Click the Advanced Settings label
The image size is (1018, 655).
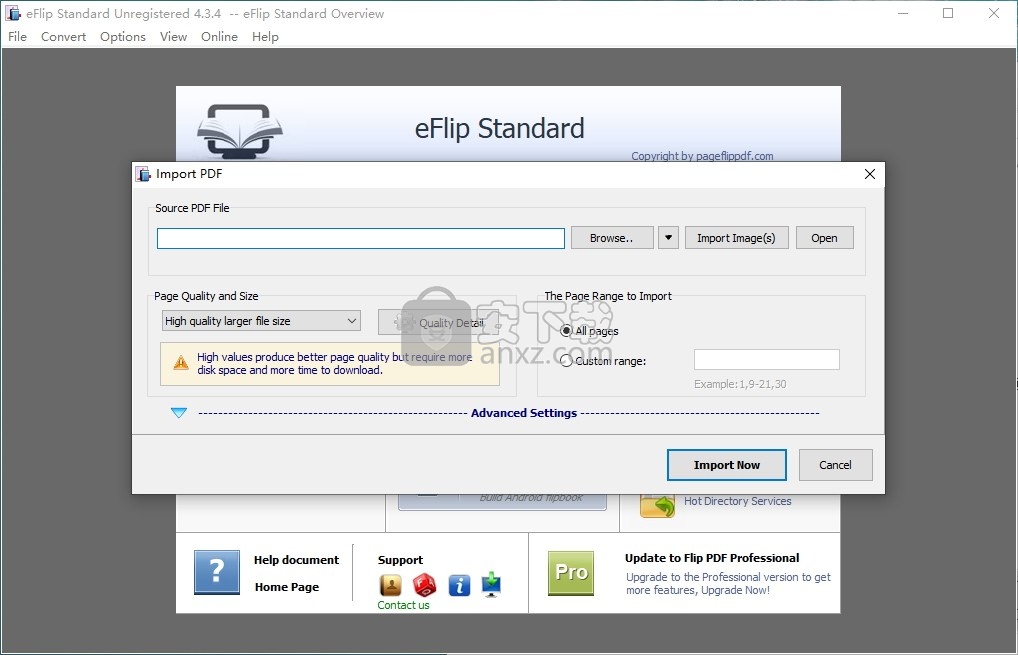coord(523,413)
